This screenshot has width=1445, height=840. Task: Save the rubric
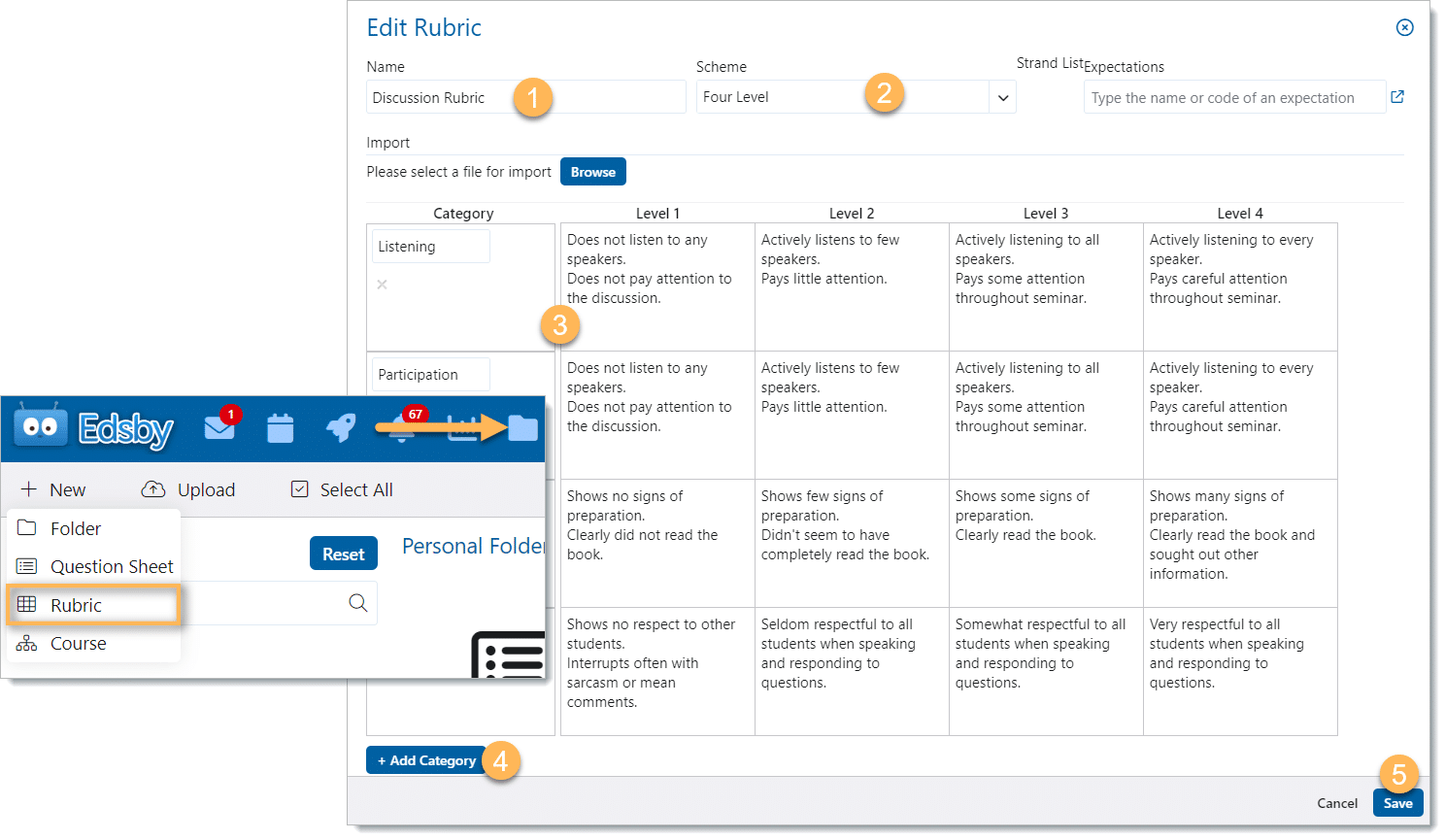pyautogui.click(x=1397, y=803)
